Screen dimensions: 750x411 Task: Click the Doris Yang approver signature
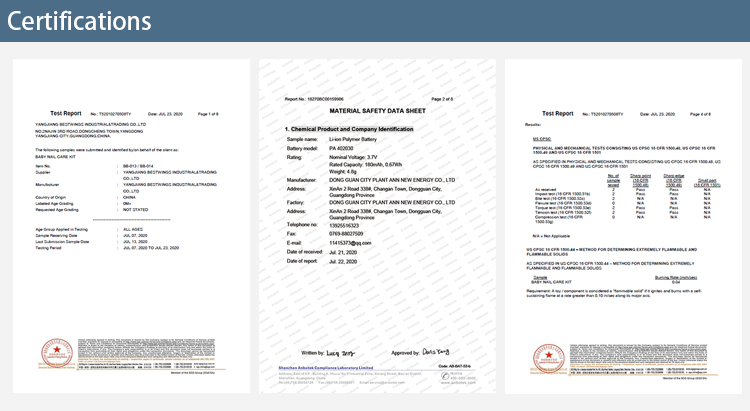435,352
